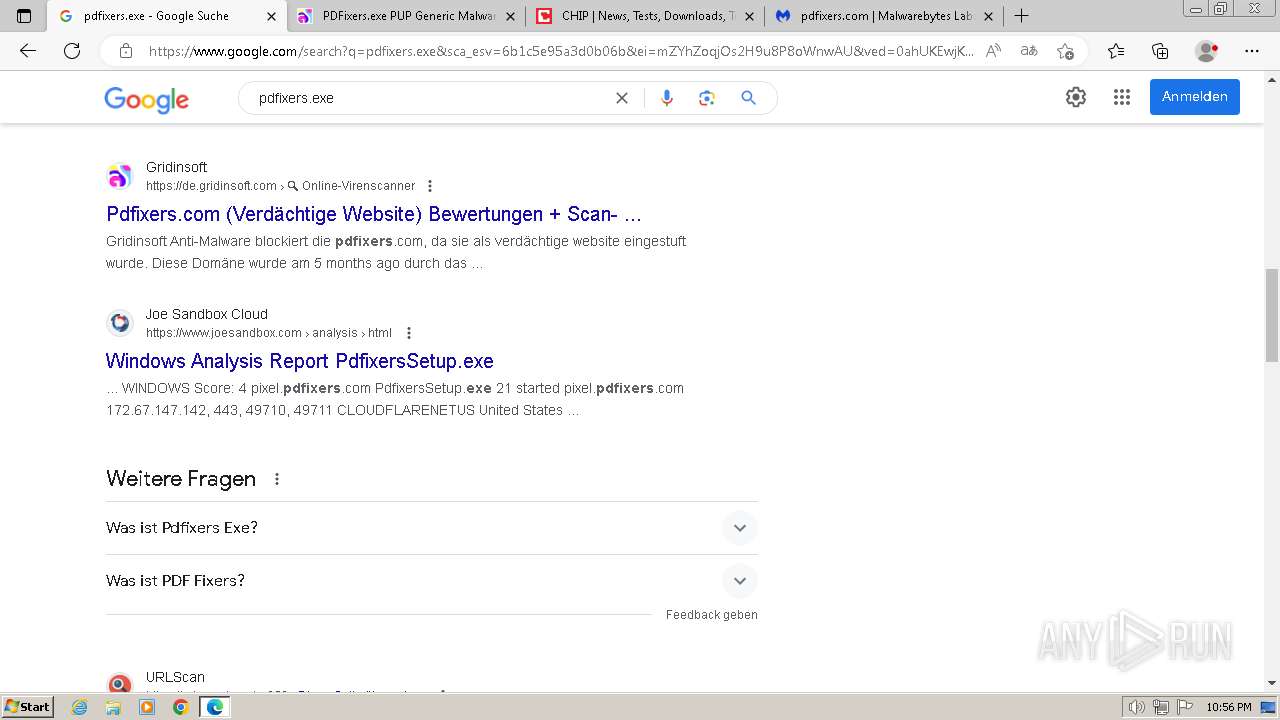The image size is (1280, 720).
Task: Click Feedback geben link
Action: click(712, 615)
